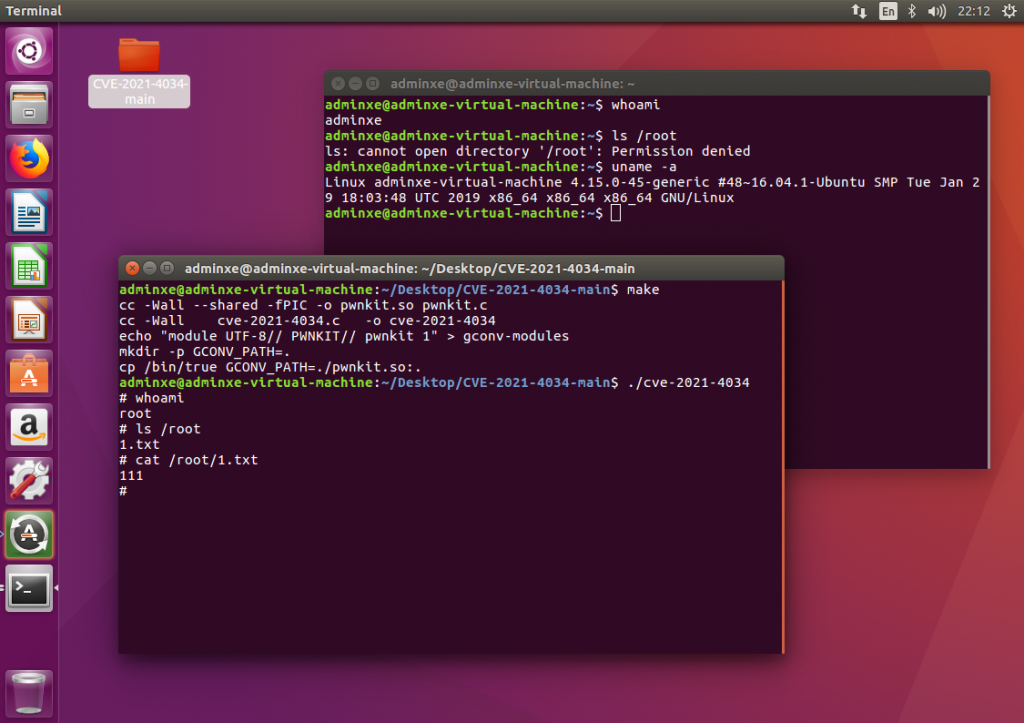This screenshot has width=1024, height=723.
Task: Click the cursor block at background terminal prompt
Action: click(x=616, y=213)
